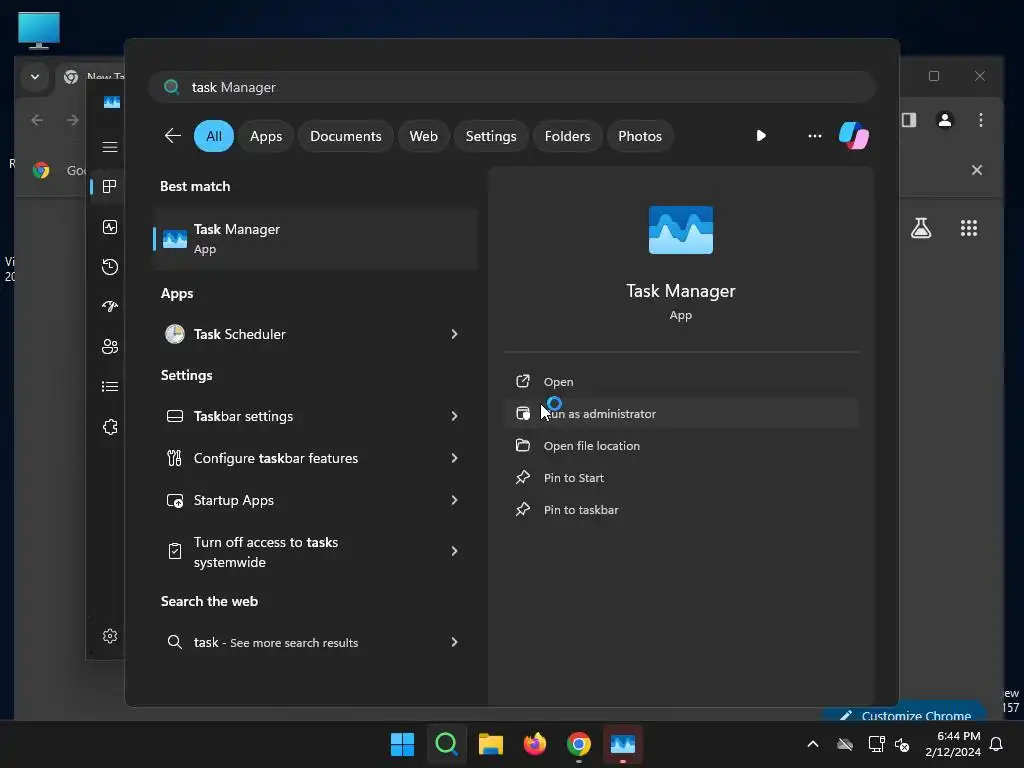Viewport: 1024px width, 768px height.
Task: Open the three-dot more options in search panel
Action: (x=814, y=136)
